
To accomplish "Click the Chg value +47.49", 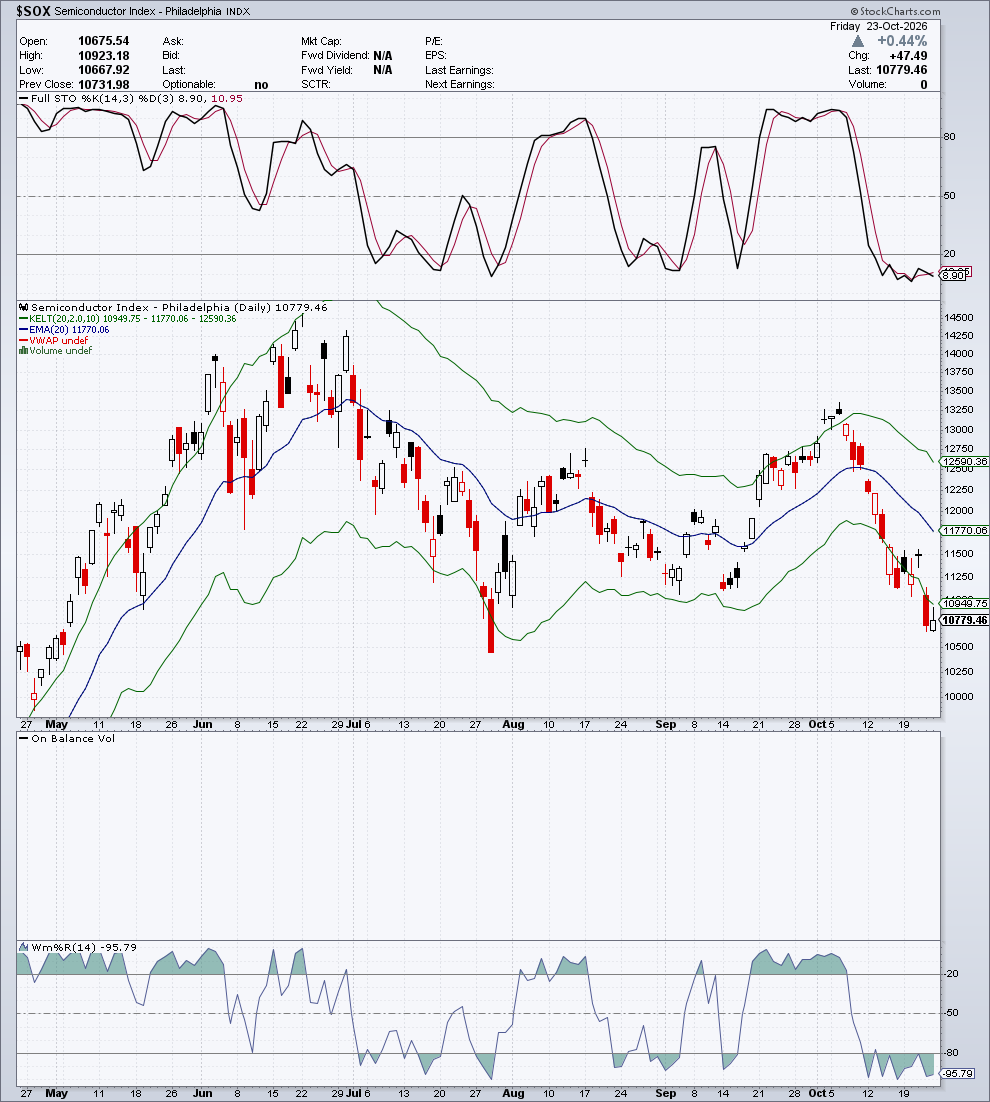I will coord(908,56).
